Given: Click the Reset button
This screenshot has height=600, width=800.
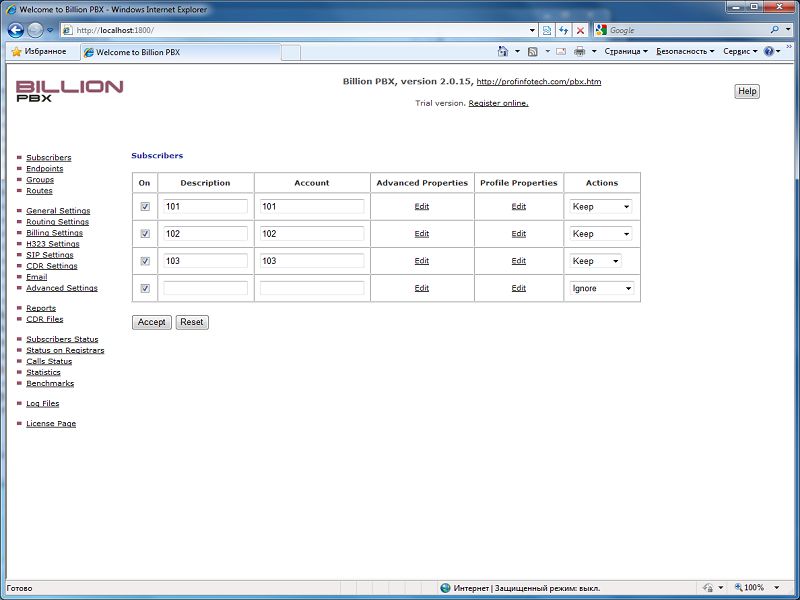Looking at the screenshot, I should (192, 322).
